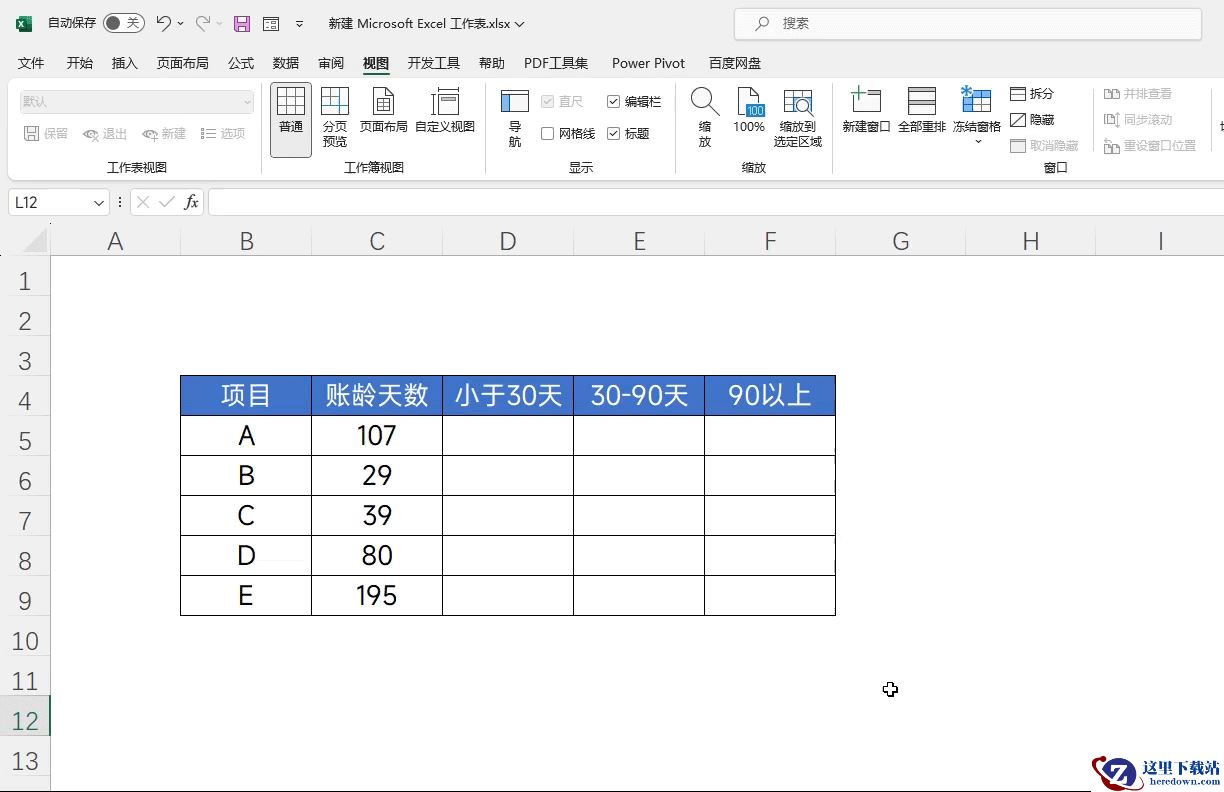Switch to the 开发工具 tab
Screen dimensions: 1224x792
tap(434, 63)
